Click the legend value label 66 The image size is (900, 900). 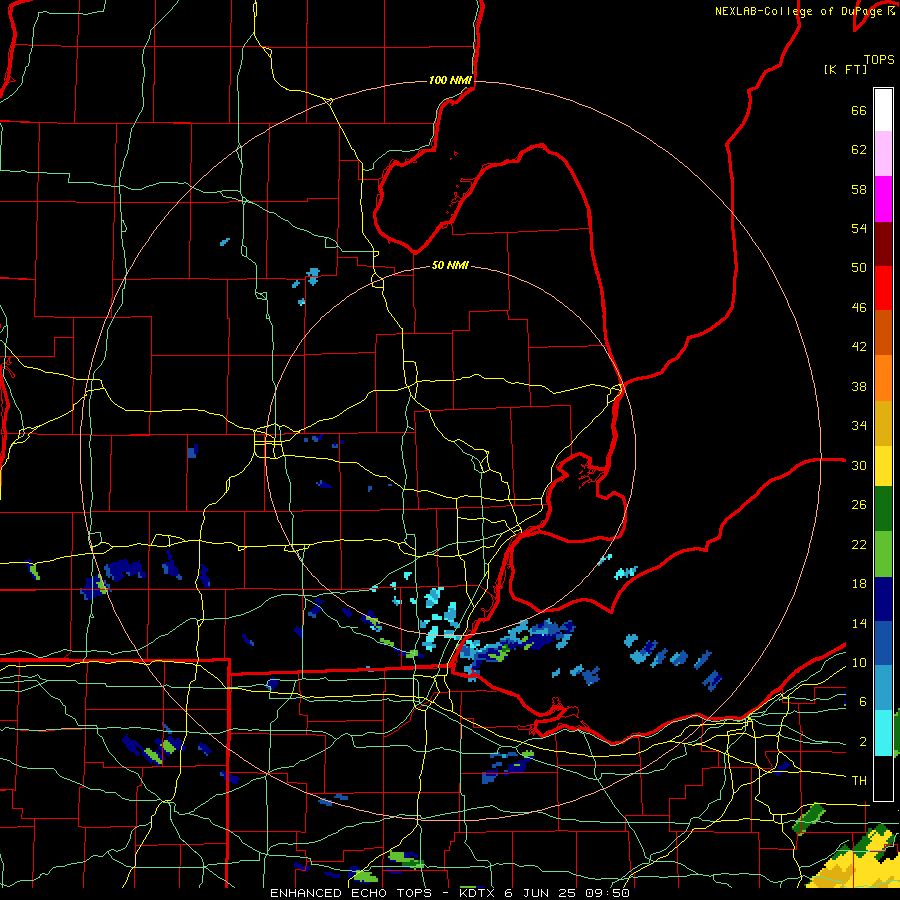(x=859, y=110)
